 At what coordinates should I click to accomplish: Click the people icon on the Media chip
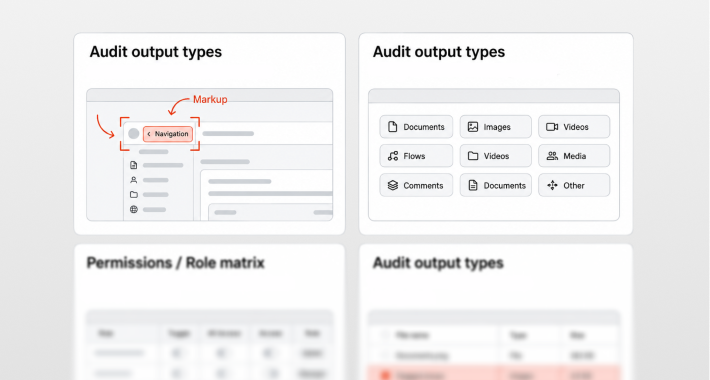[x=552, y=156]
